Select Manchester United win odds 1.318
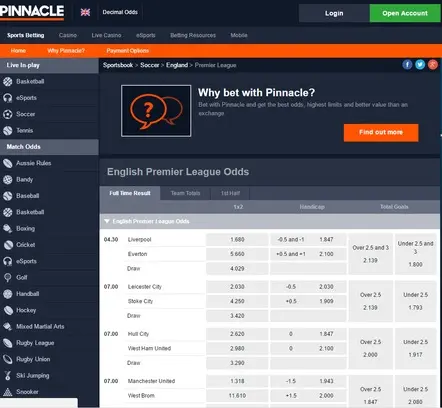 237,381
